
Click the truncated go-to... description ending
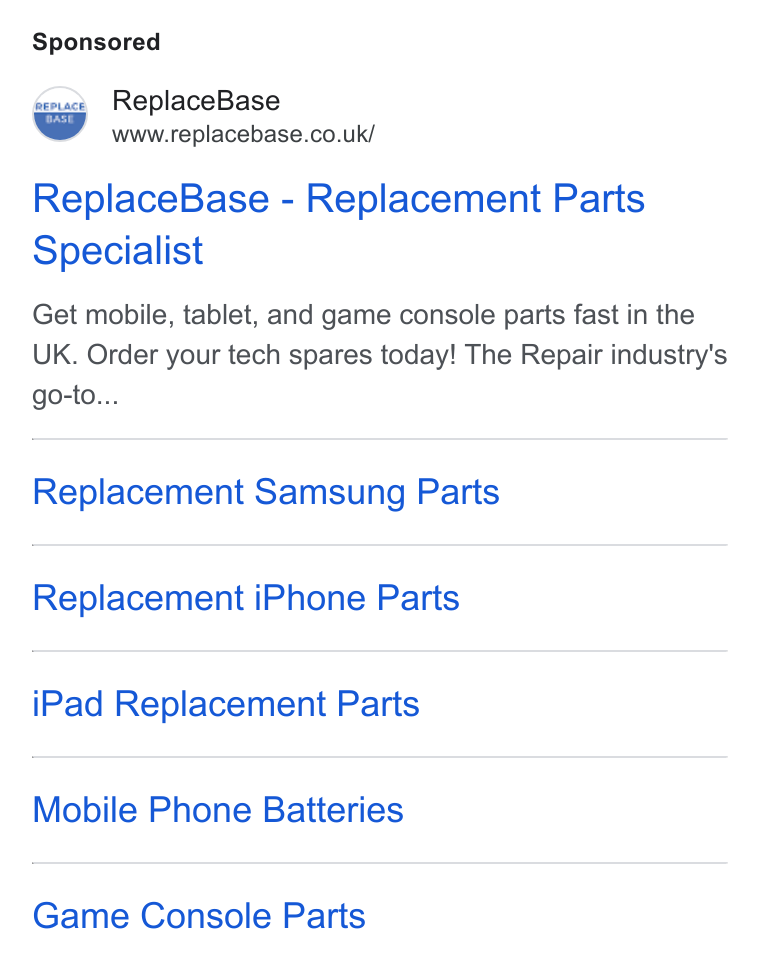point(75,396)
